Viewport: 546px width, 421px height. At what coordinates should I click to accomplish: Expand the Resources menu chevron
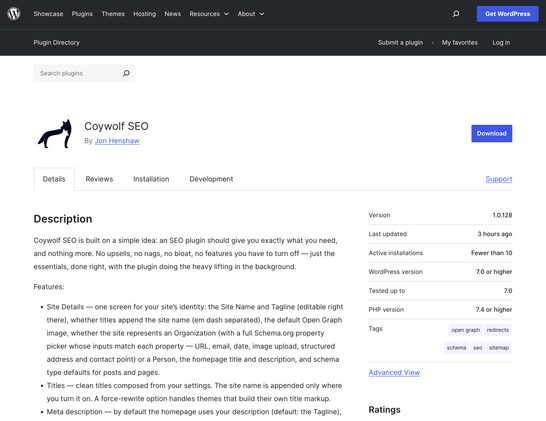point(226,14)
